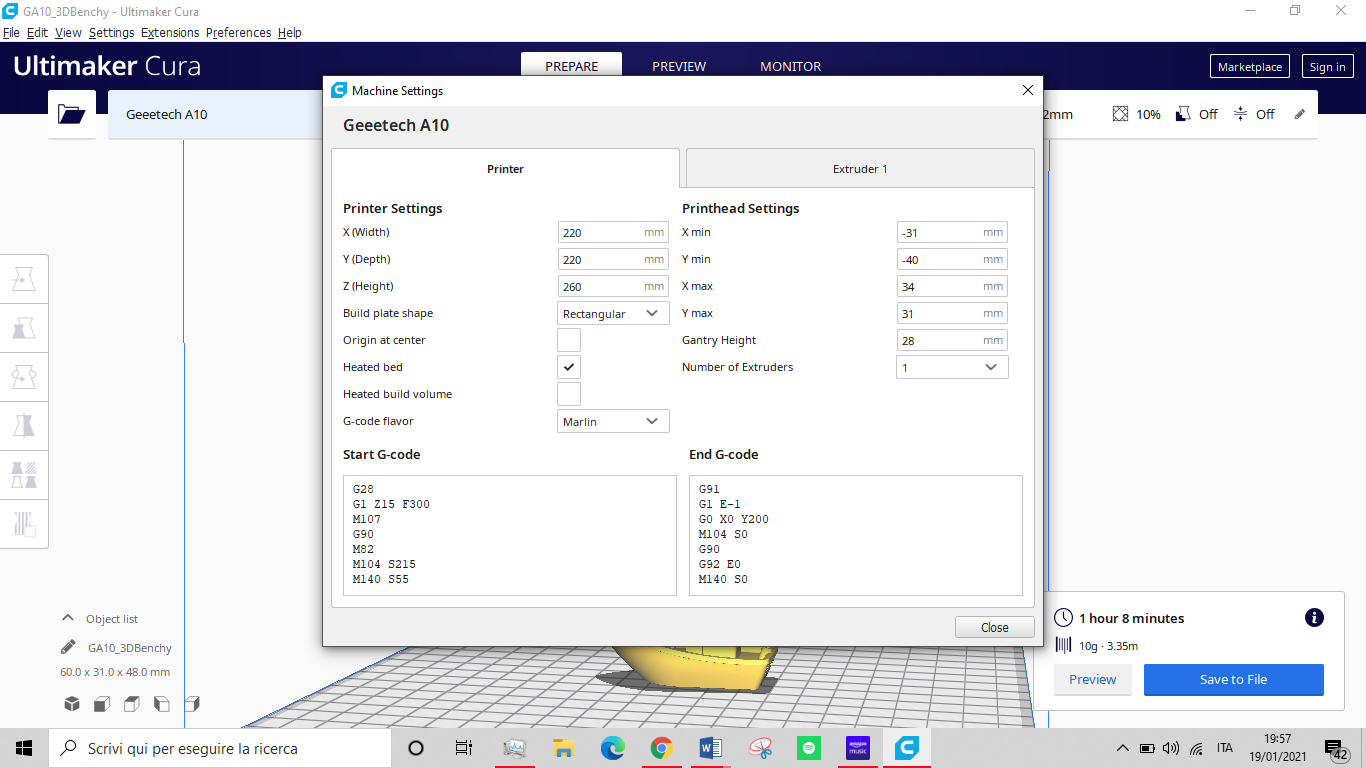Click Preview button in bottom panel

[x=1092, y=679]
